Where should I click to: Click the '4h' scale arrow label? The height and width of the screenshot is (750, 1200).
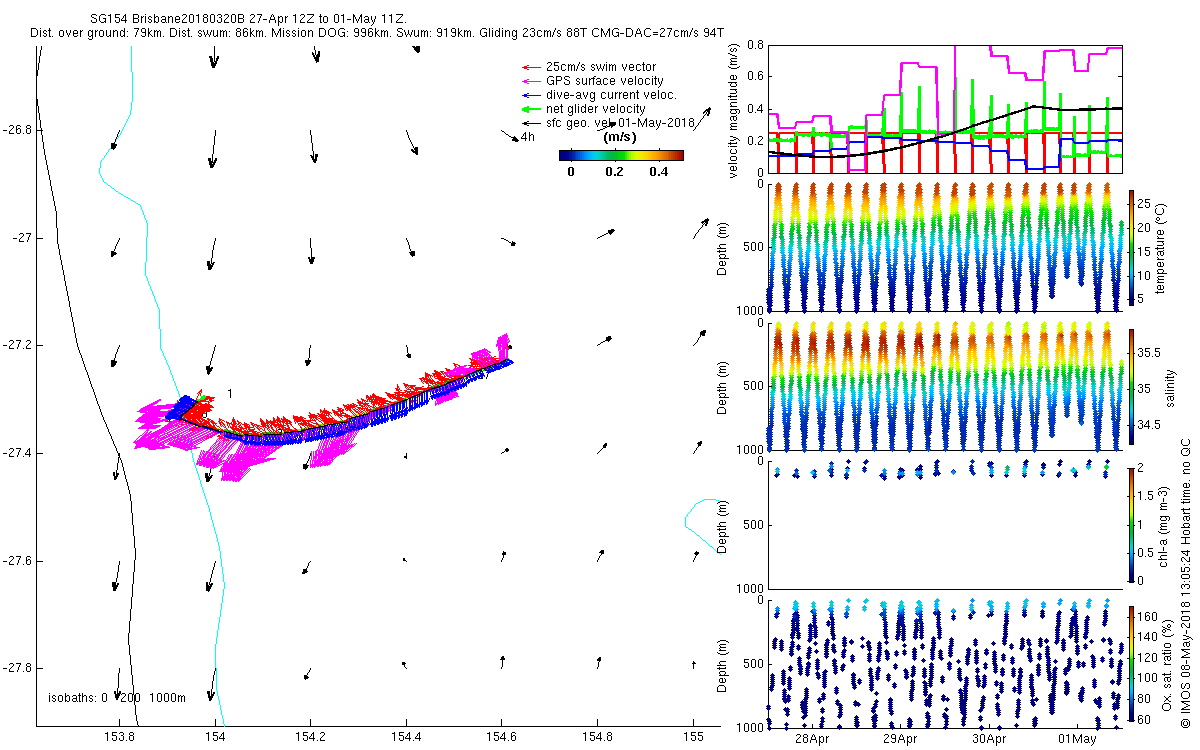[528, 137]
